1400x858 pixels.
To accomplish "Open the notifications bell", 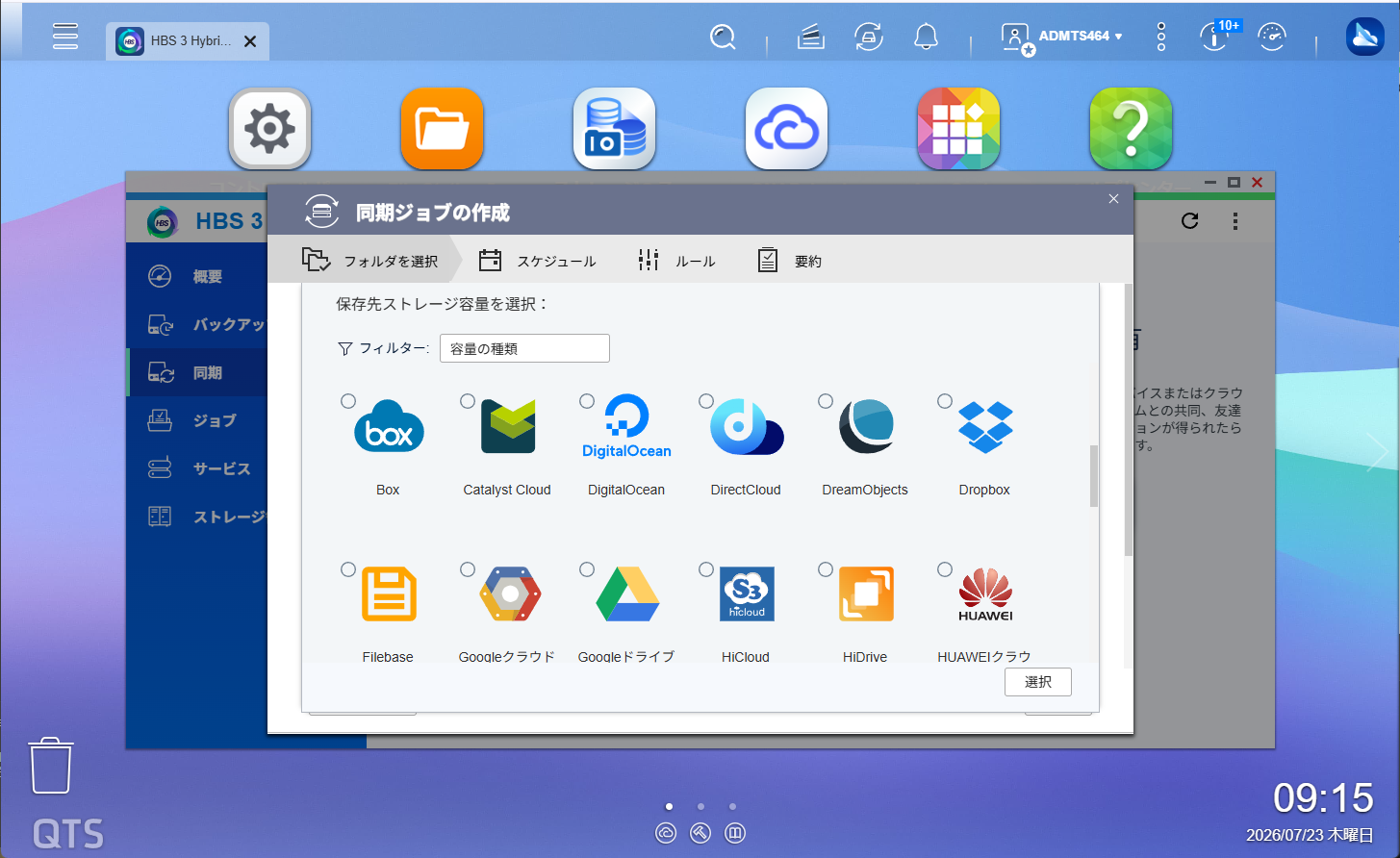I will (926, 38).
